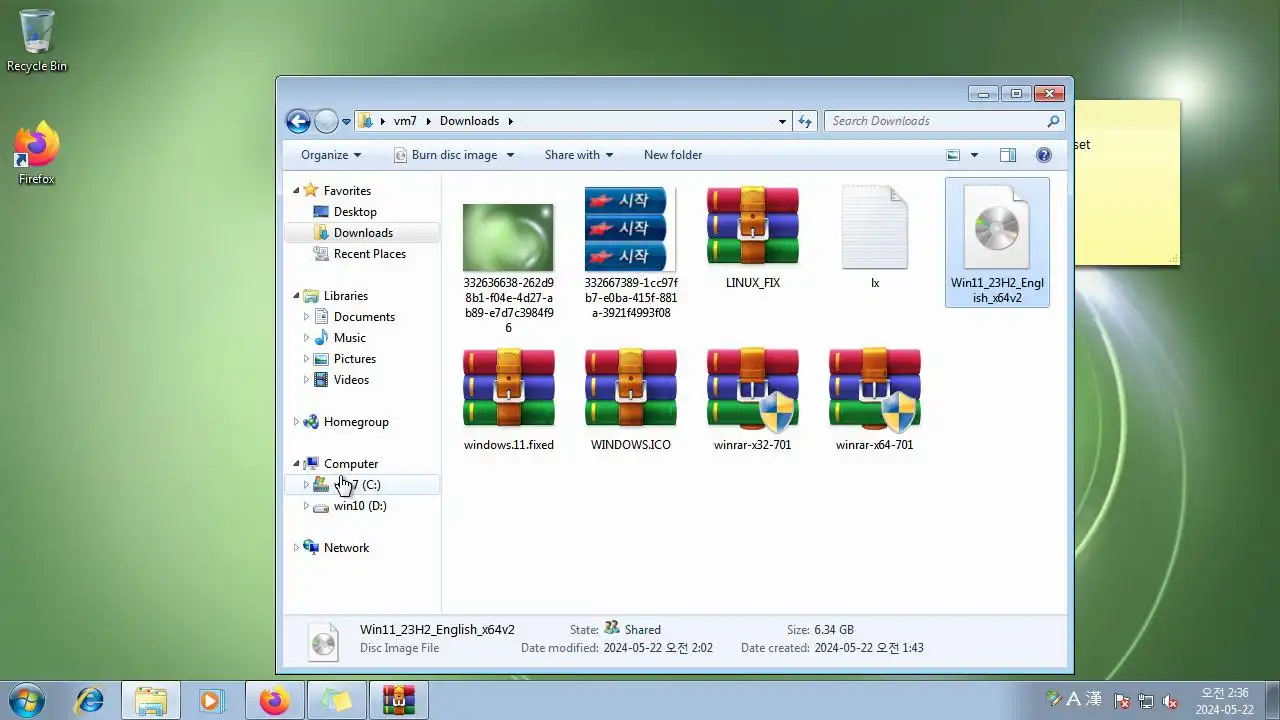Click the vm7 segment in address bar
This screenshot has width=1280, height=720.
point(405,121)
